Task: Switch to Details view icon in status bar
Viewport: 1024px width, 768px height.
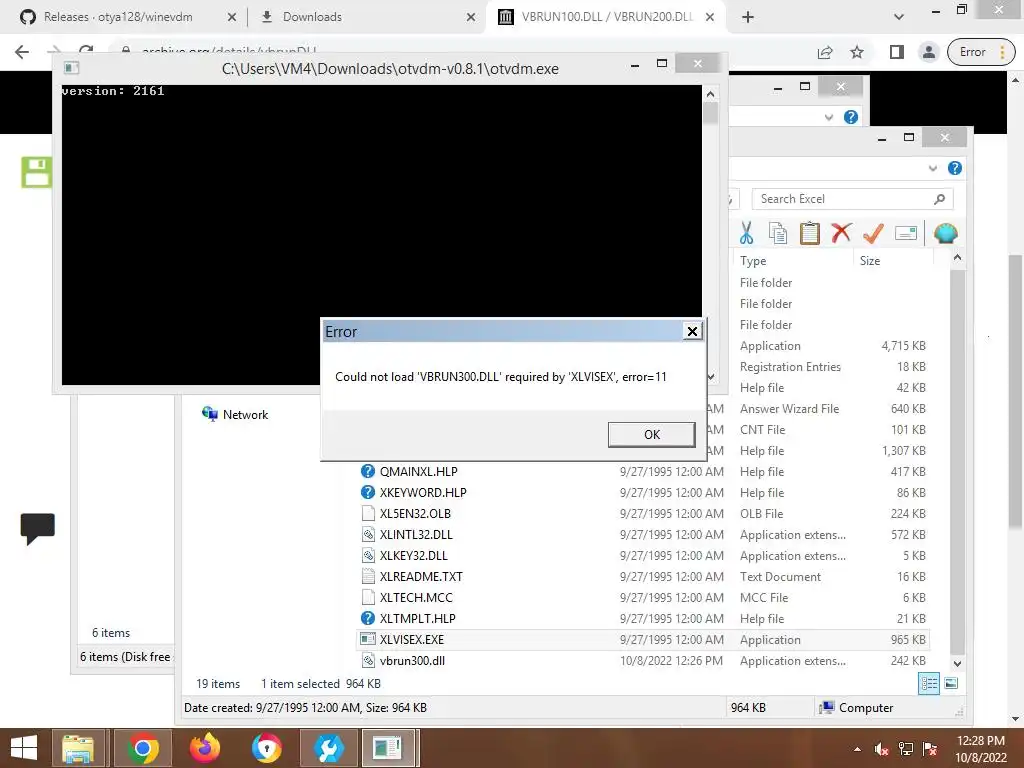Action: point(929,684)
